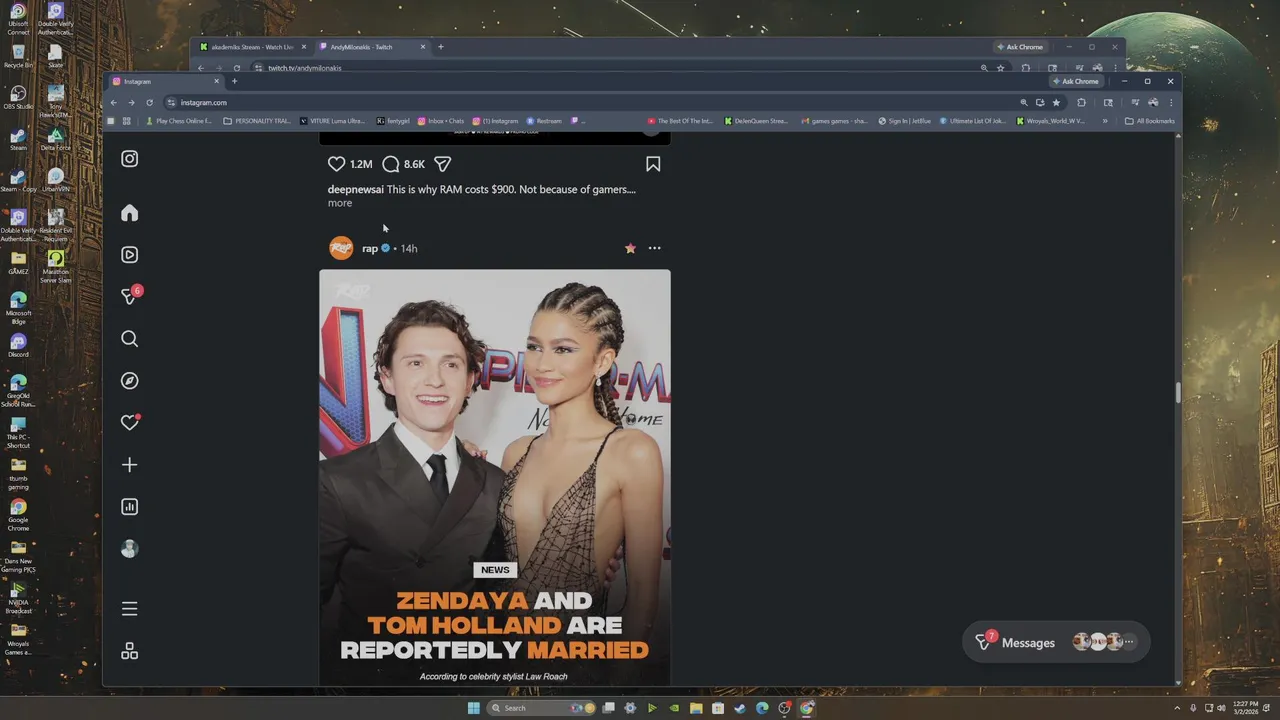Open DeJenQueen Stream bookmark
Viewport: 1280px width, 720px height.
757,121
